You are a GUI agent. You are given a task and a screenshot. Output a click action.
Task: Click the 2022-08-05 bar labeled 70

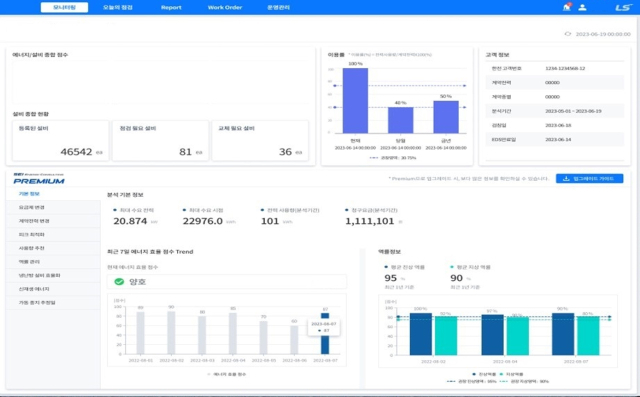click(264, 337)
